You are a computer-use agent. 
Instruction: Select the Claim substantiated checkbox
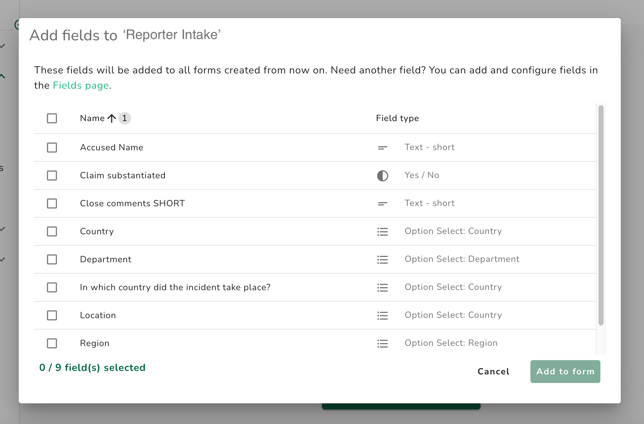point(52,176)
